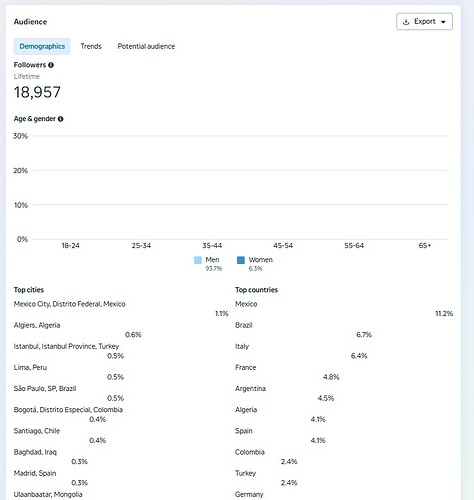The image size is (474, 500).
Task: Click the Export button label
Action: pos(425,22)
